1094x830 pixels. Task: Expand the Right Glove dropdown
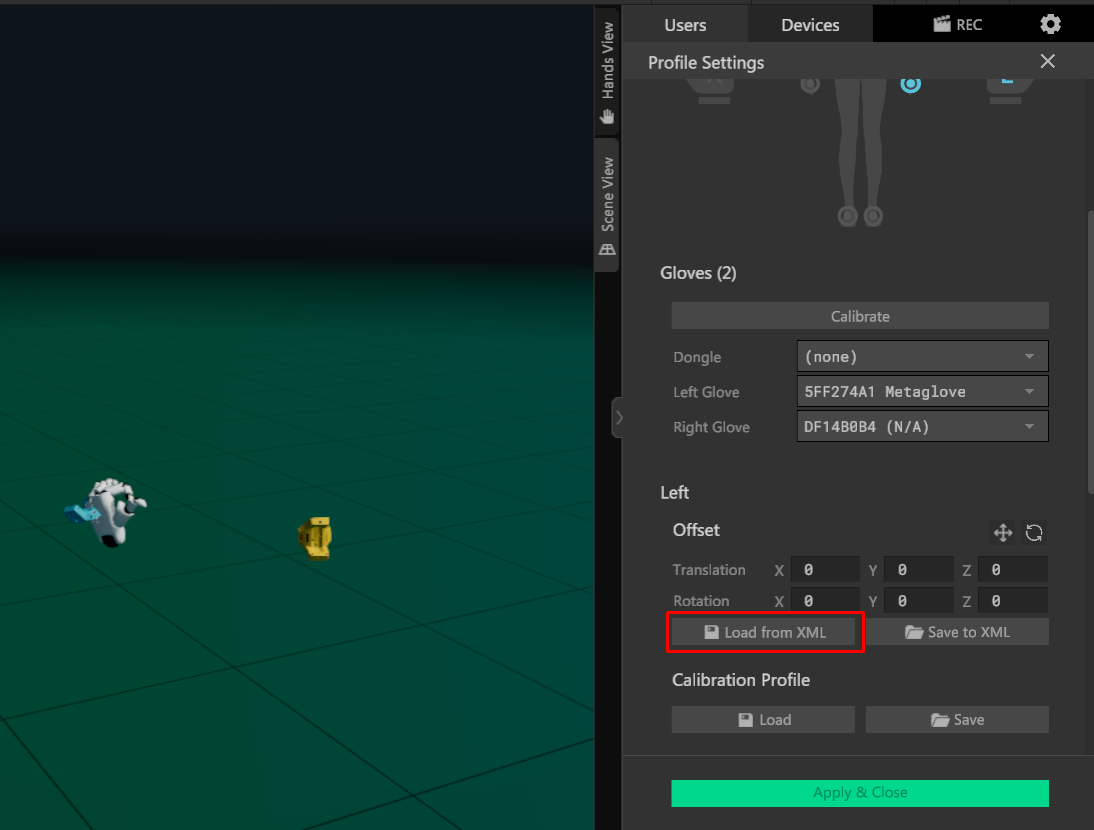click(921, 427)
